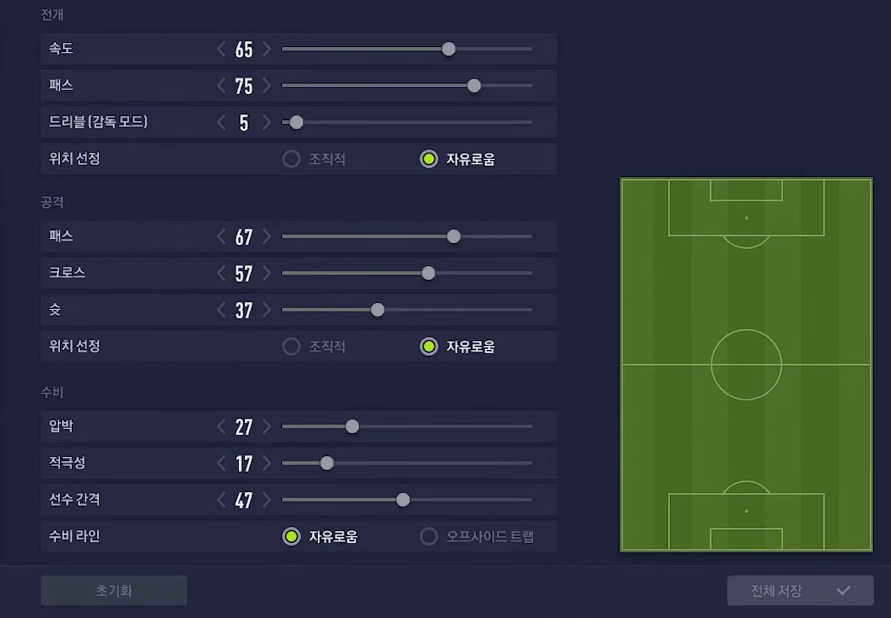
Task: Click the 속도 slider handle
Action: [x=449, y=49]
